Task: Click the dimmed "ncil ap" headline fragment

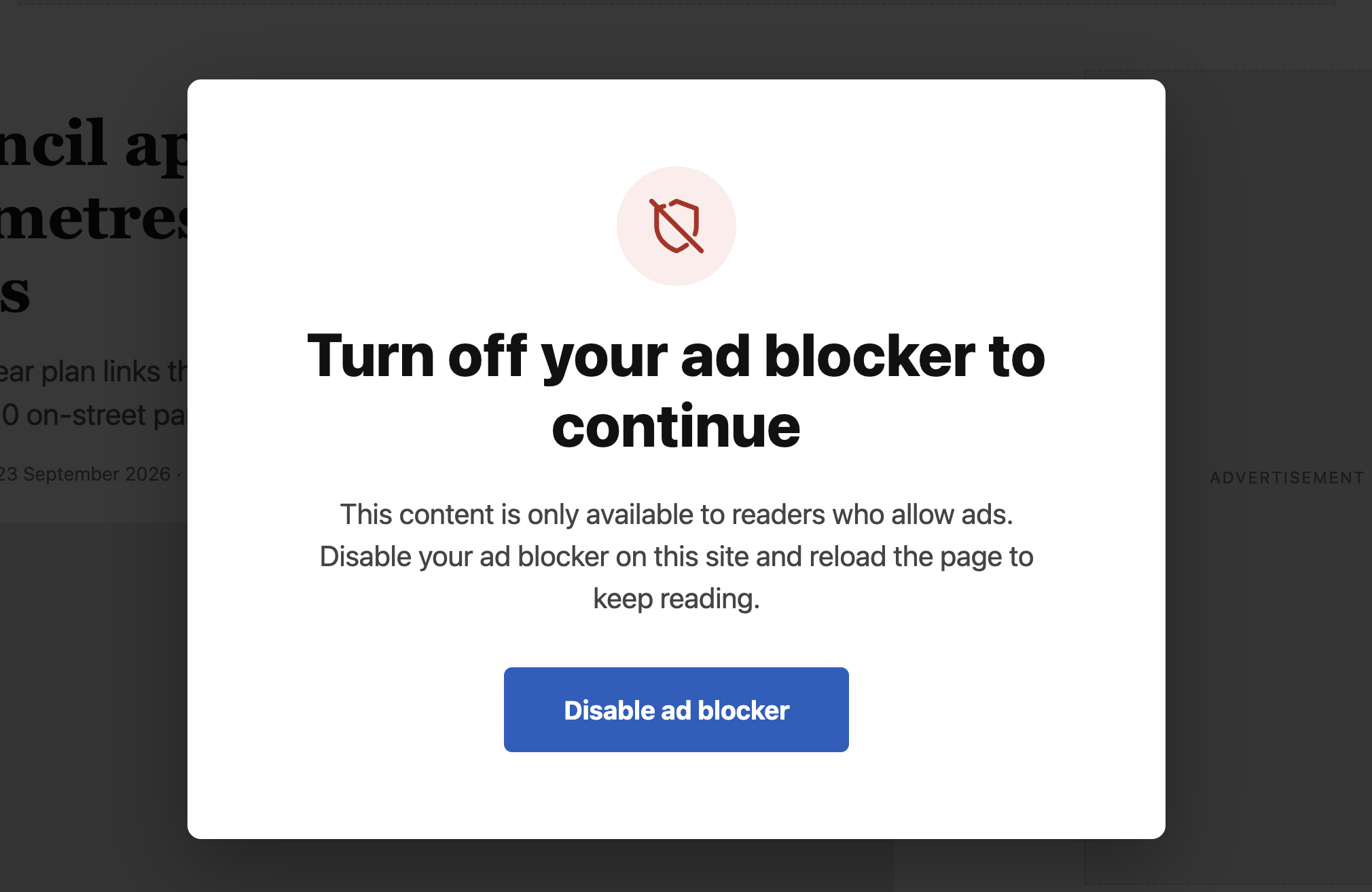Action: pos(94,144)
